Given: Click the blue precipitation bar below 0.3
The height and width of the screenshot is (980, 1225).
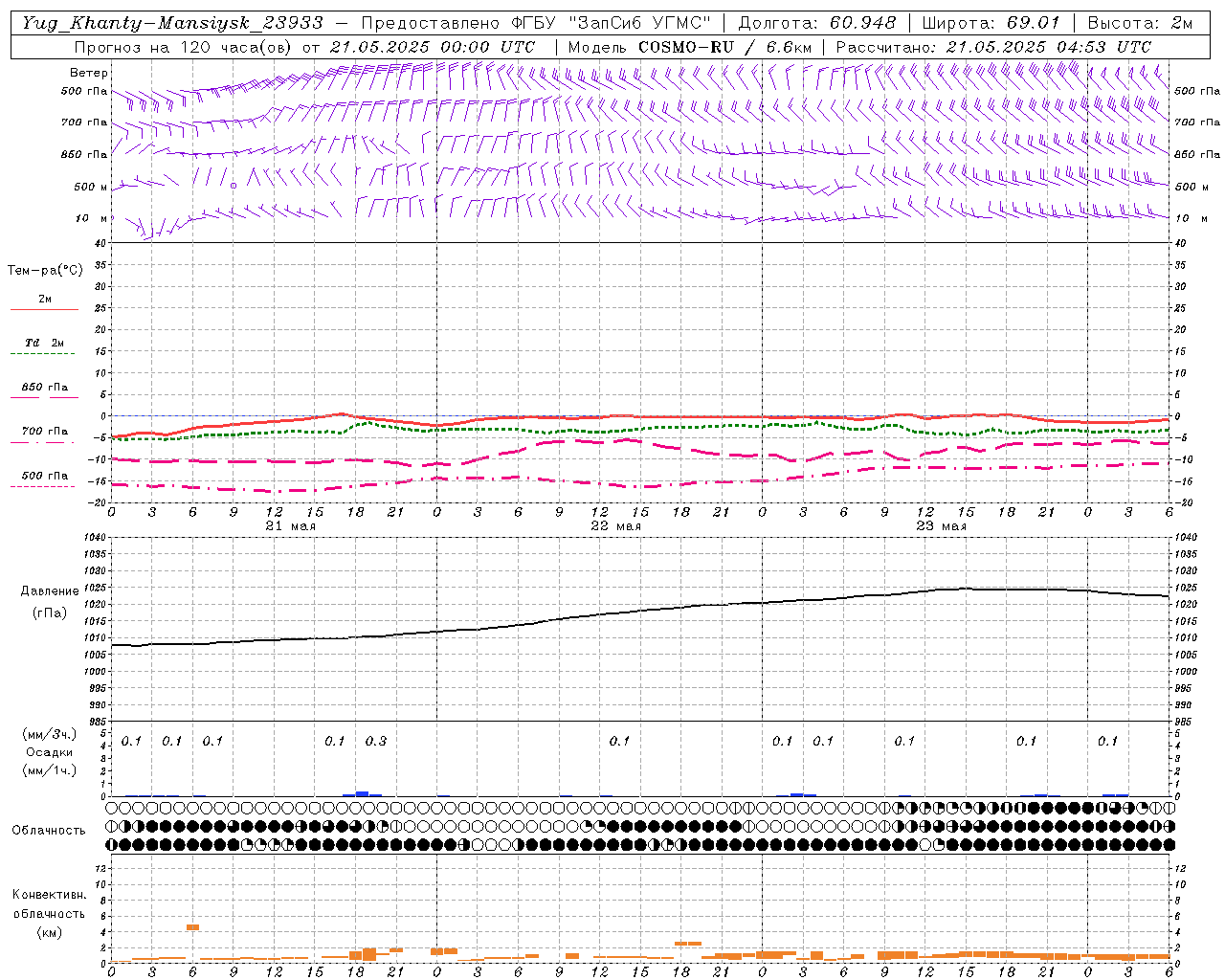Looking at the screenshot, I should (363, 793).
